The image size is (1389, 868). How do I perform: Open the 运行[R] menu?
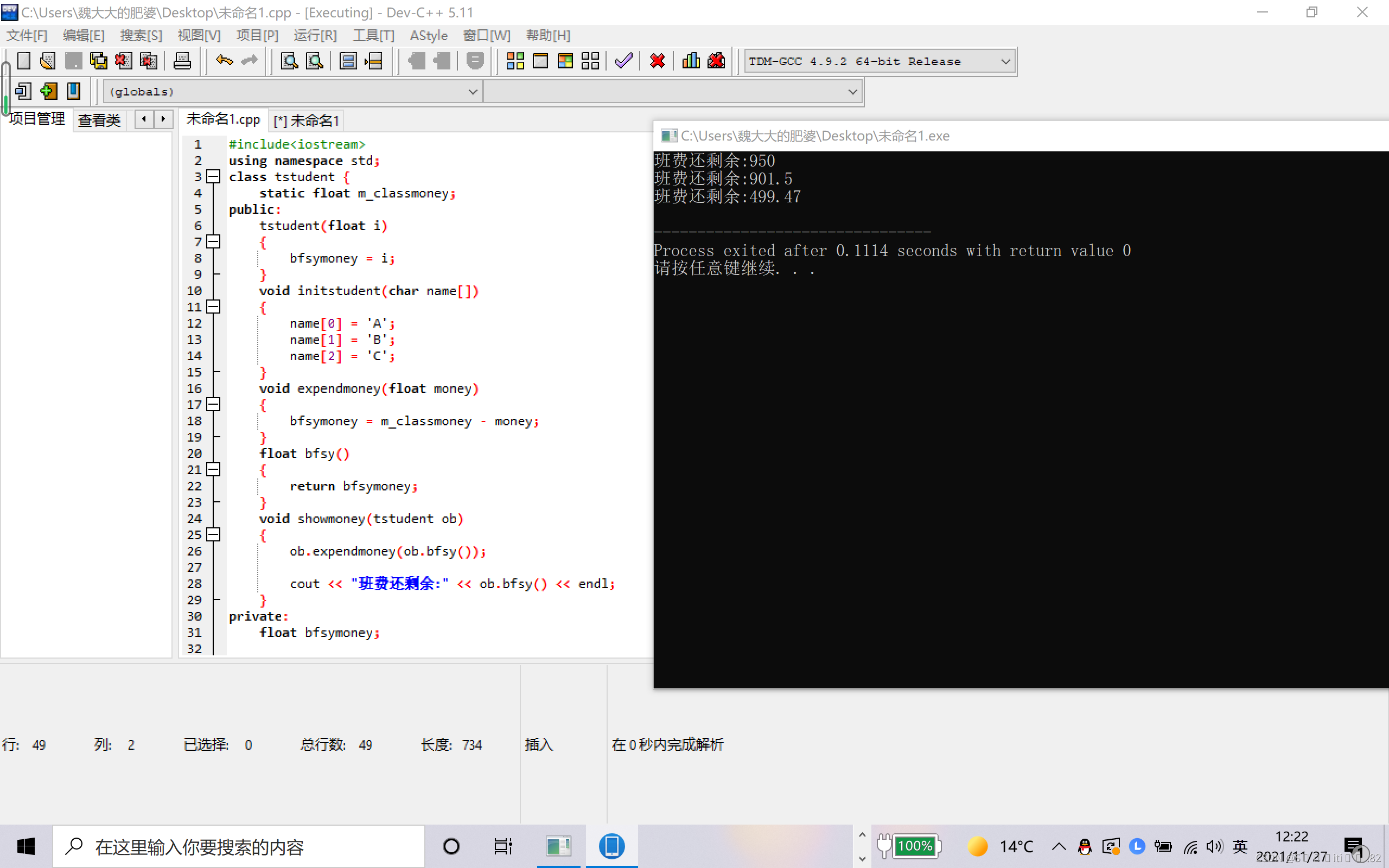[x=315, y=36]
